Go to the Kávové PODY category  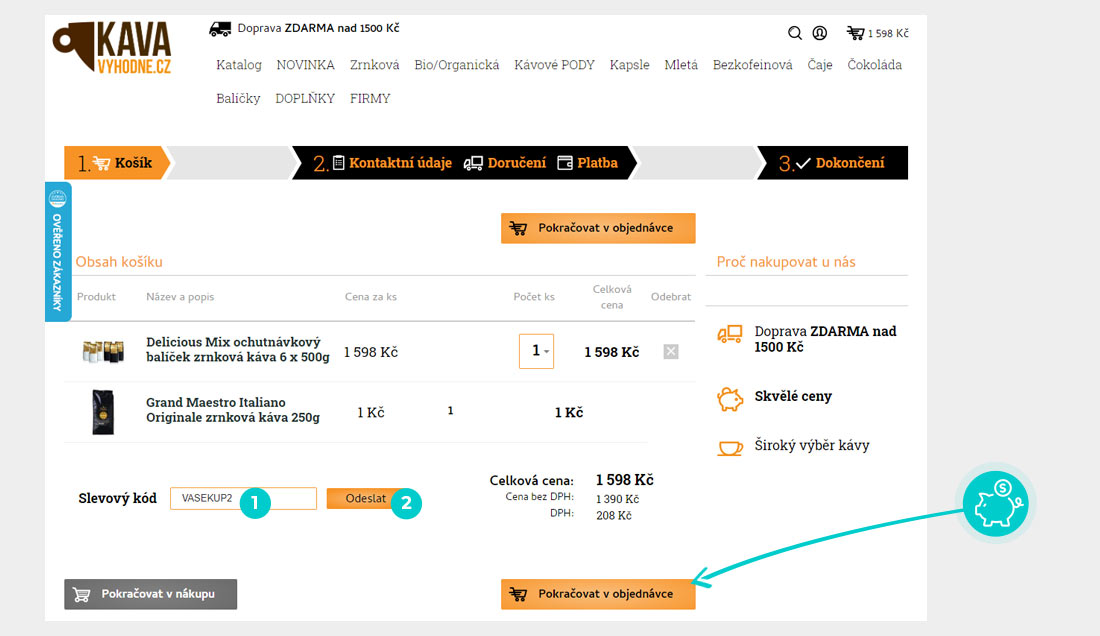pyautogui.click(x=554, y=65)
